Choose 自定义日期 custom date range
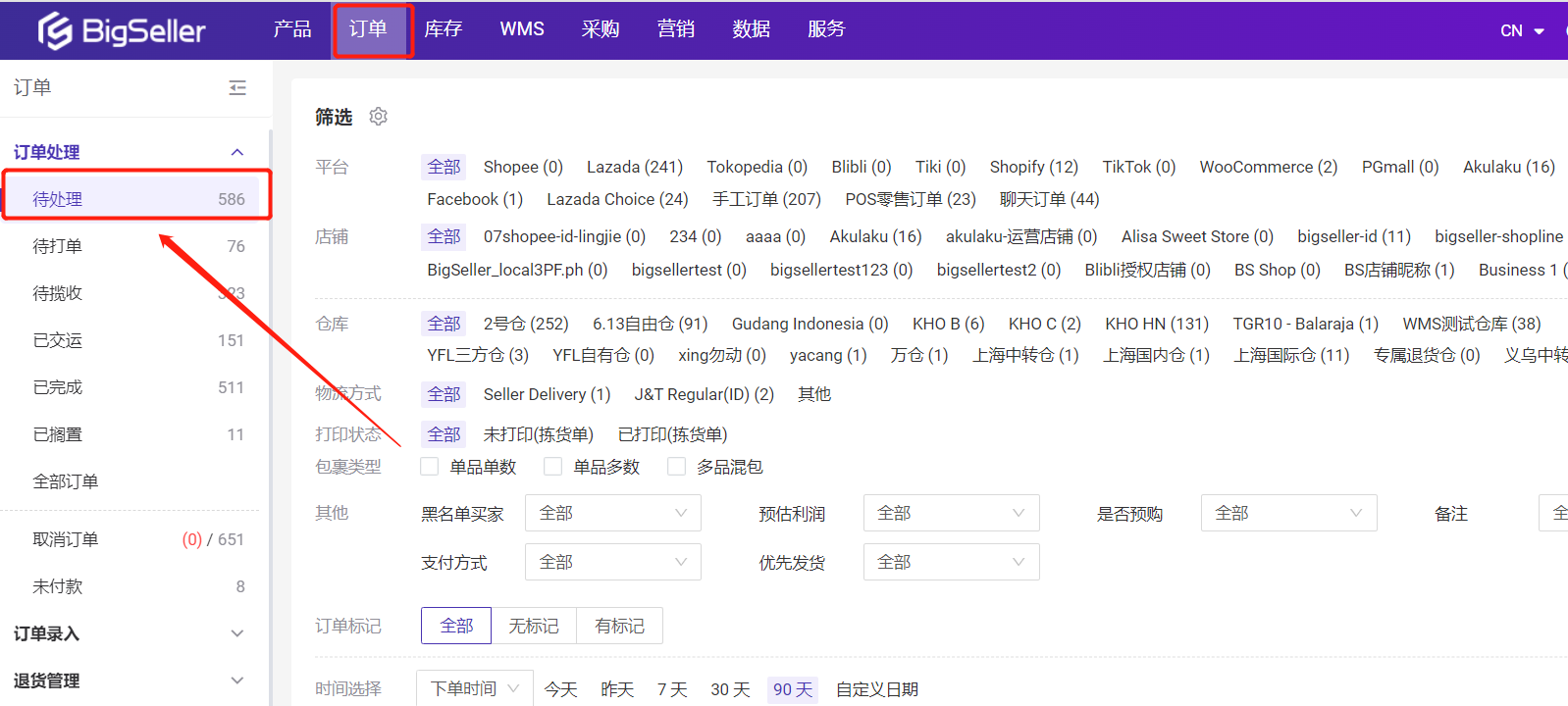1568x706 pixels. pyautogui.click(x=877, y=689)
